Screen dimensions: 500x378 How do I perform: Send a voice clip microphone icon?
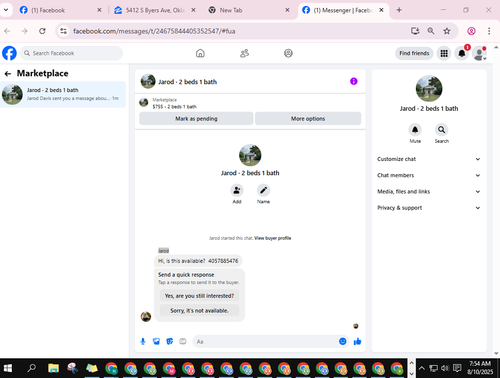point(143,341)
